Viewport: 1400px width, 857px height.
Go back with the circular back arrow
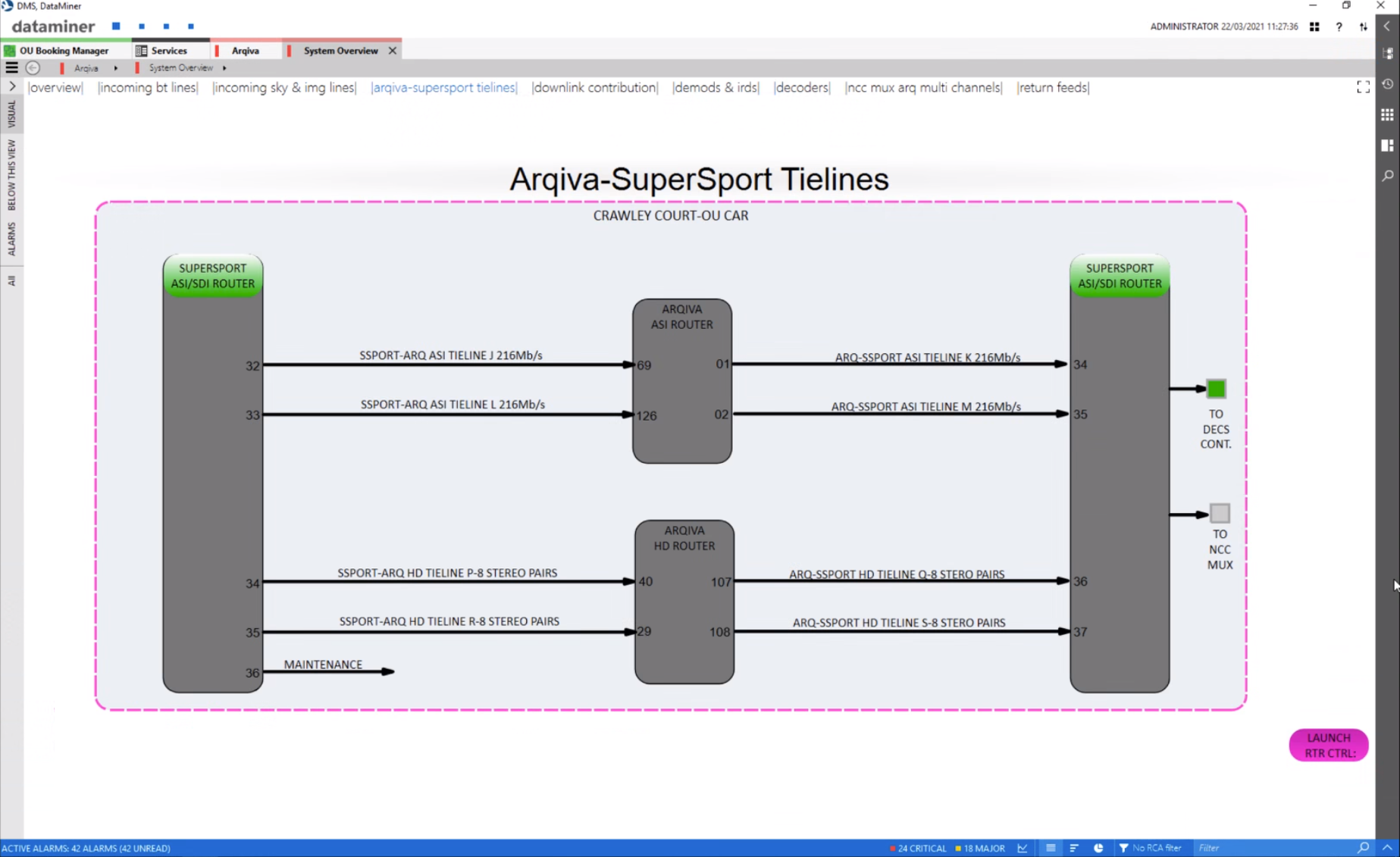click(33, 67)
